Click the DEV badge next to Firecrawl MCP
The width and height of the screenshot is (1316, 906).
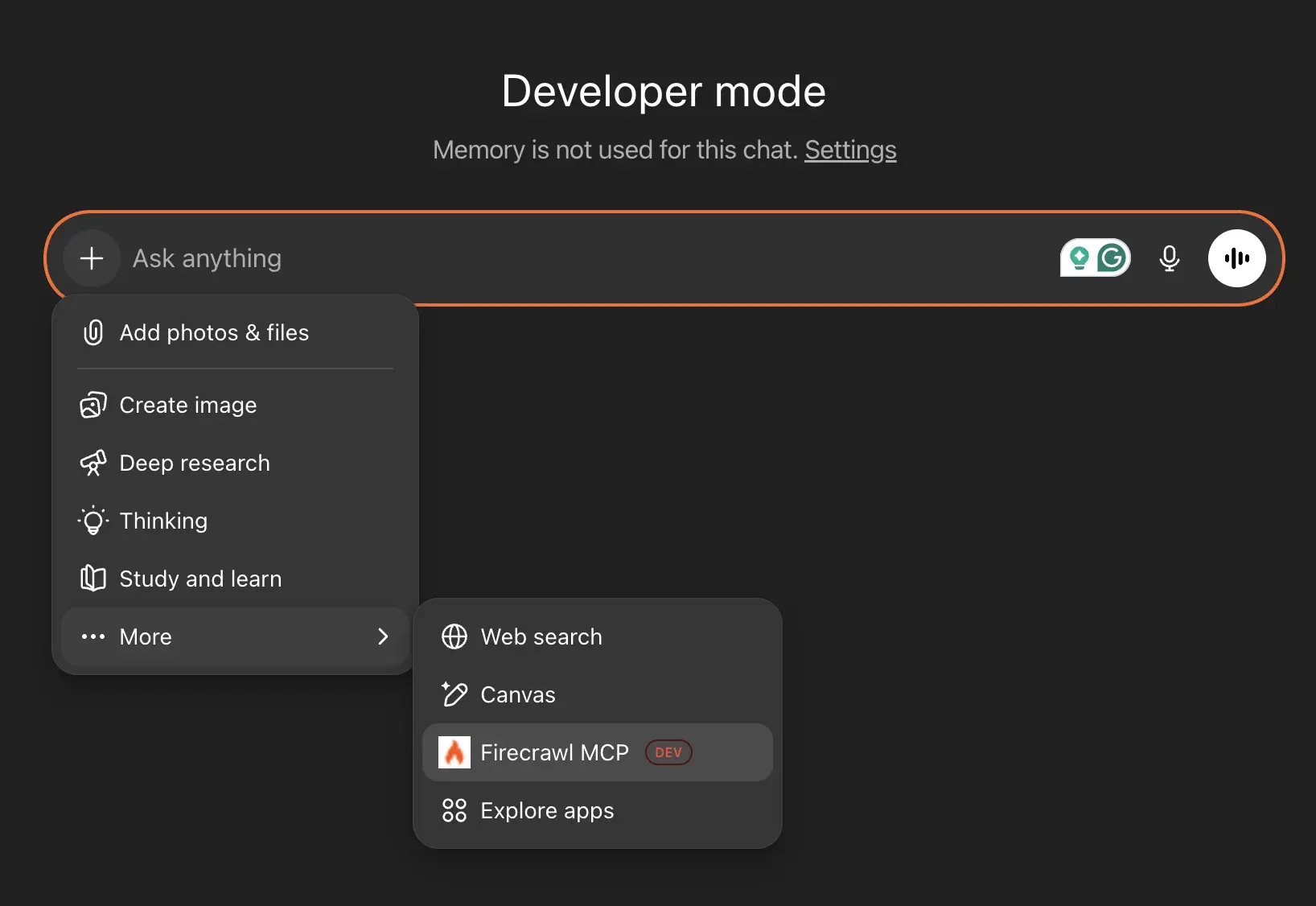[668, 752]
